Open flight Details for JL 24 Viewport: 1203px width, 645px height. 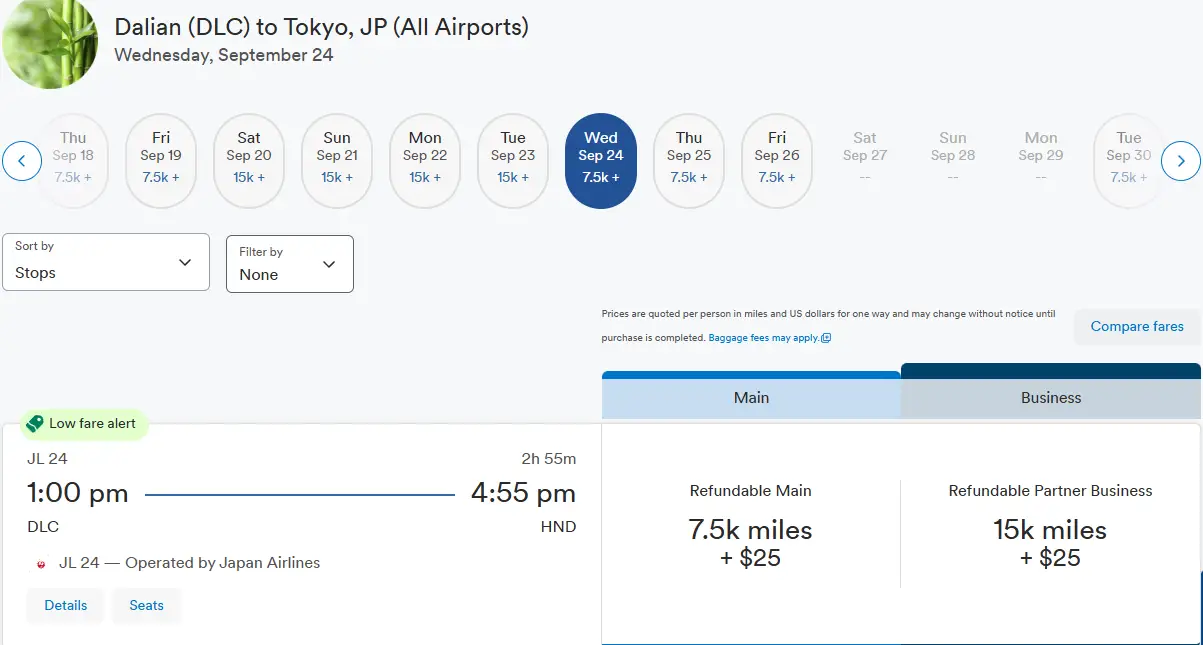(65, 605)
